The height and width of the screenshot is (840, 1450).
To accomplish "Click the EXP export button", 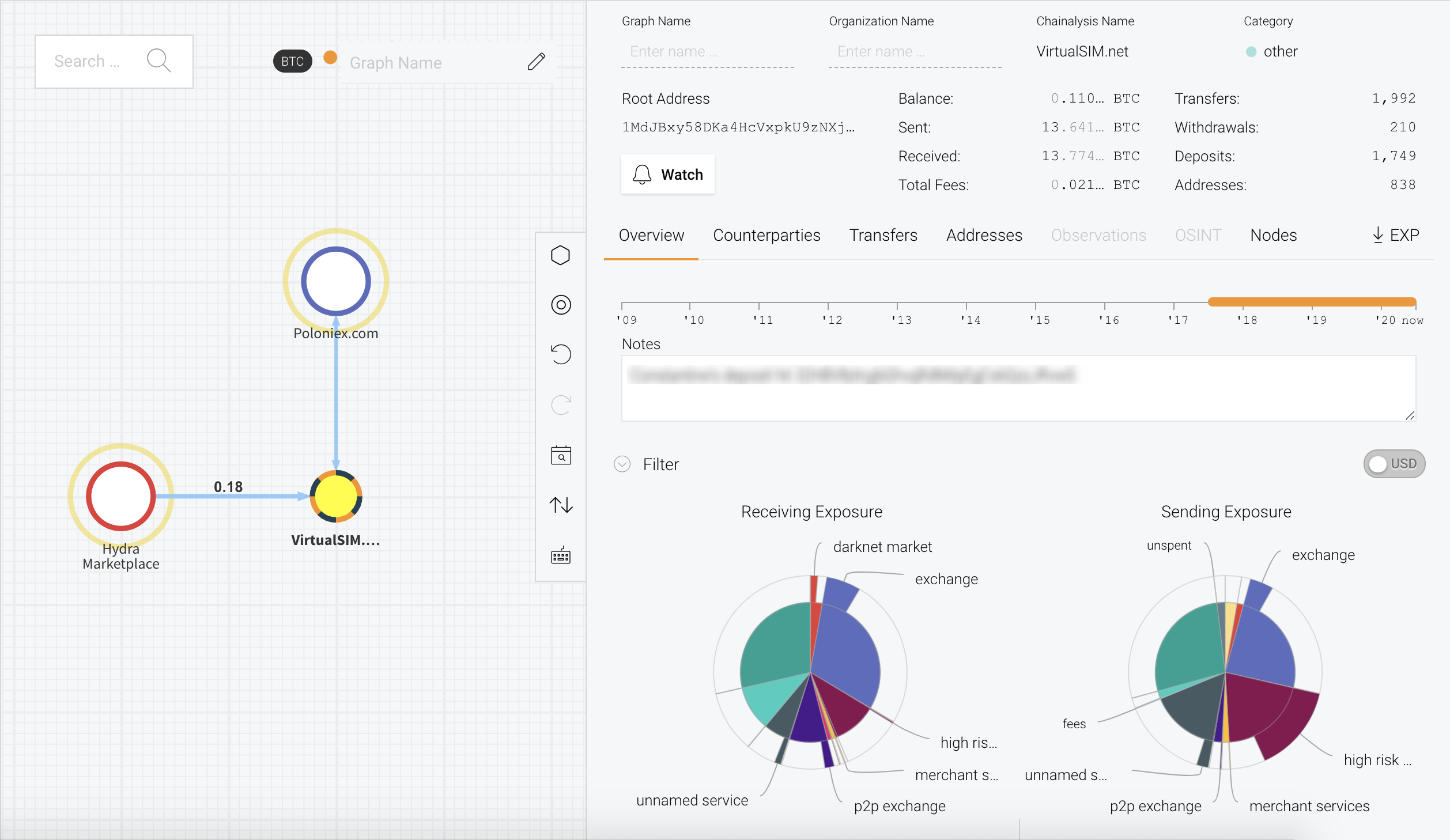I will tap(1395, 235).
